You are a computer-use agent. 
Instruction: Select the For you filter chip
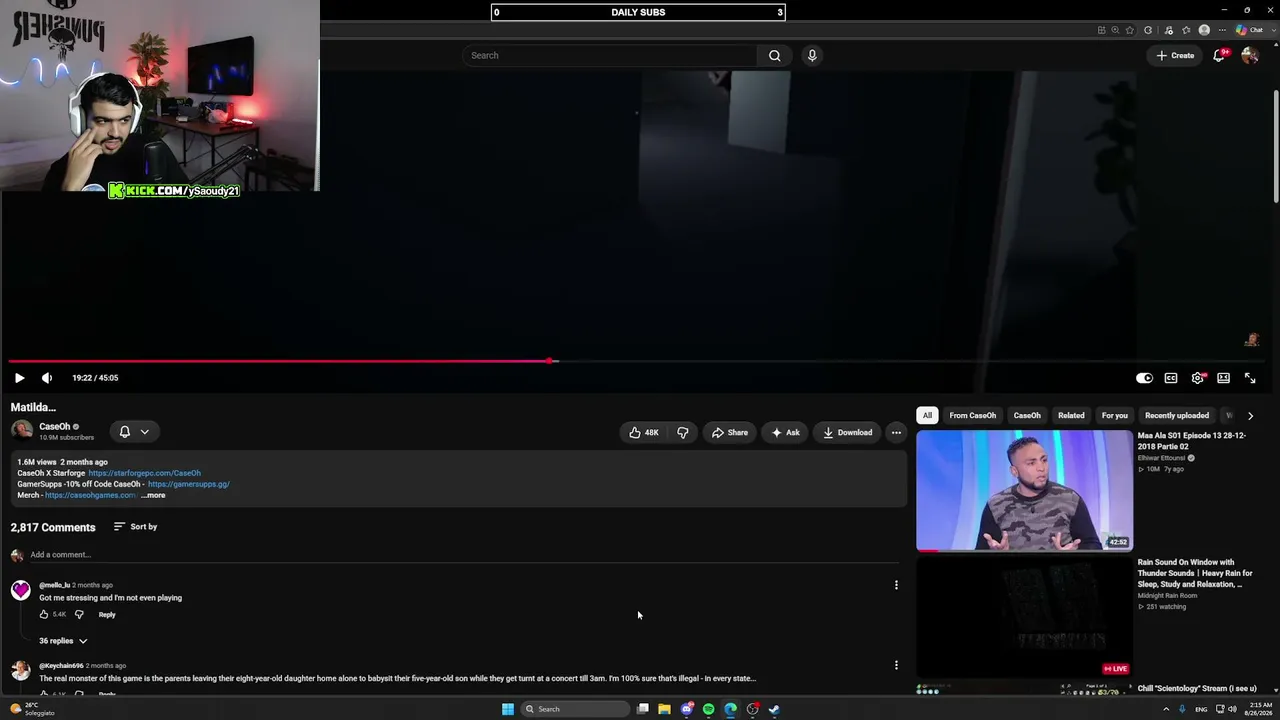coord(1114,415)
